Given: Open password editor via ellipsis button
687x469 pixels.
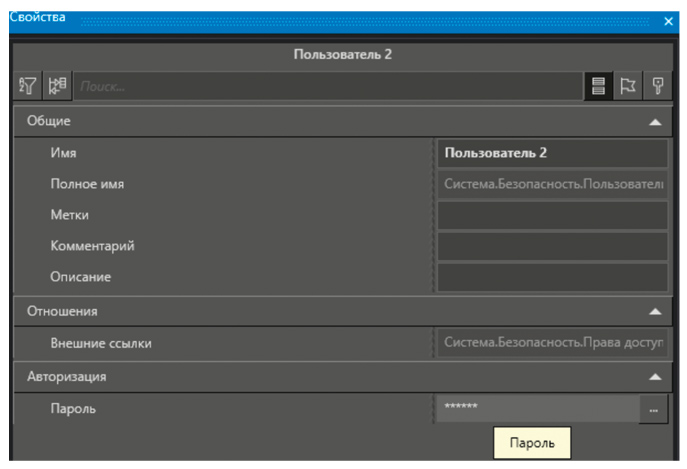Looking at the screenshot, I should point(654,409).
